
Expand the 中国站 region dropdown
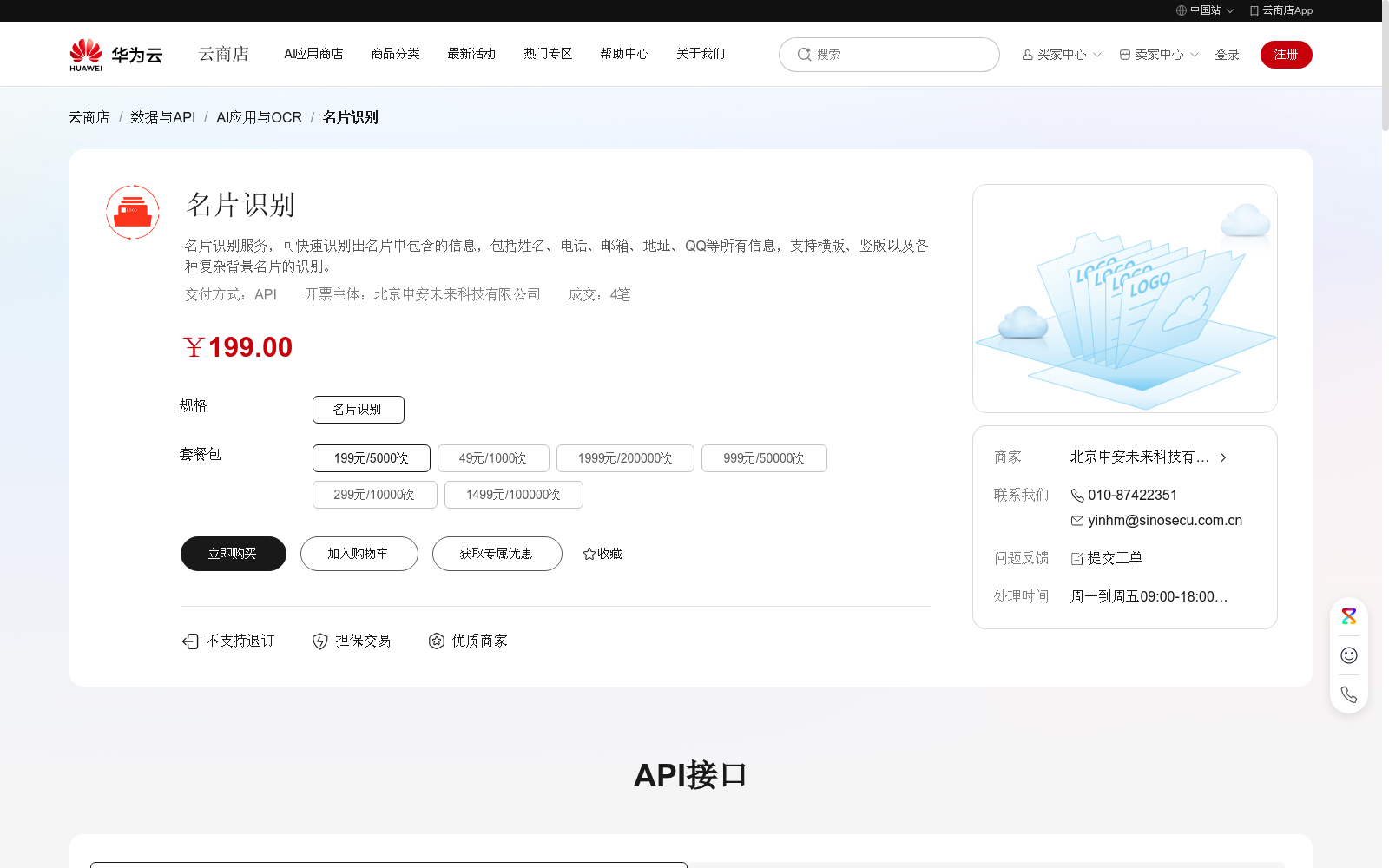[x=1230, y=11]
